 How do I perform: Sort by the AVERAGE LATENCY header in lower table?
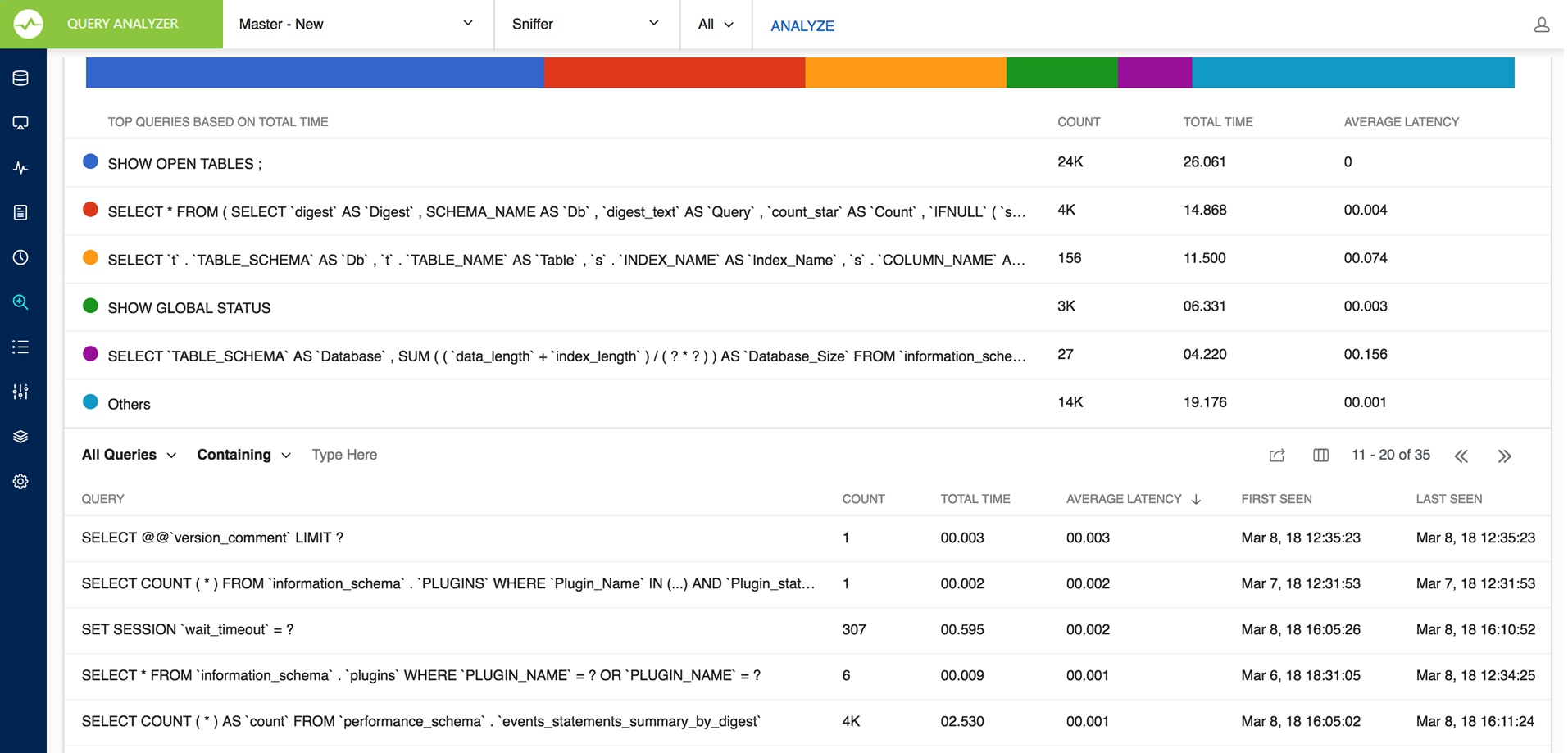pyautogui.click(x=1124, y=499)
